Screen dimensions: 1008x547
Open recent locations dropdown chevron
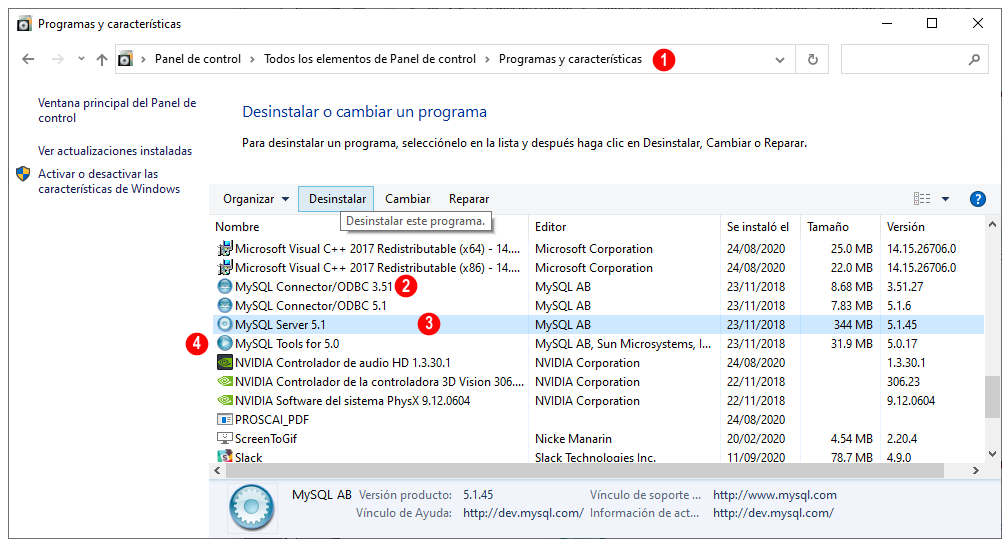[x=81, y=59]
